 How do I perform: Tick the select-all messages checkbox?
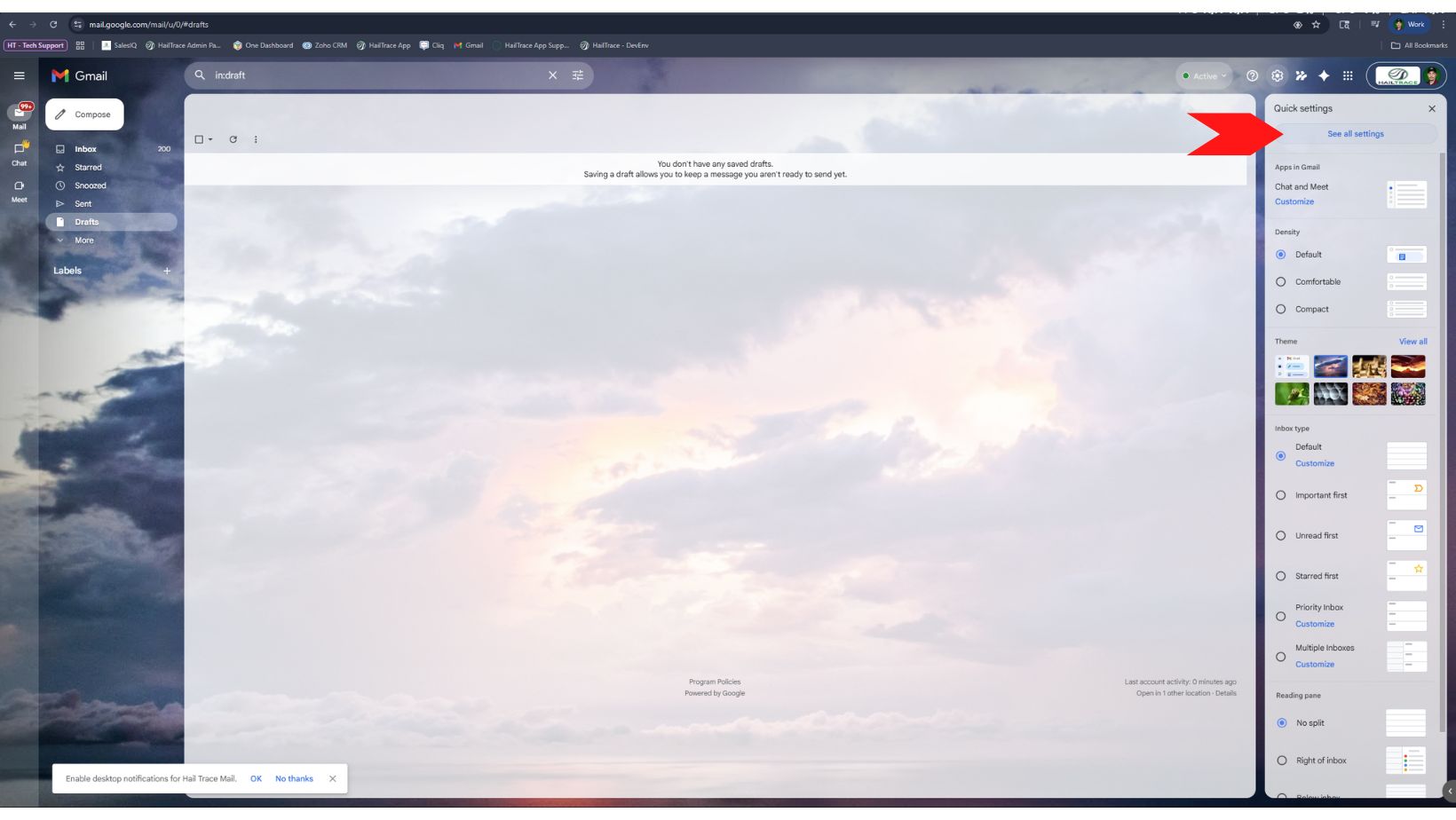(x=199, y=139)
